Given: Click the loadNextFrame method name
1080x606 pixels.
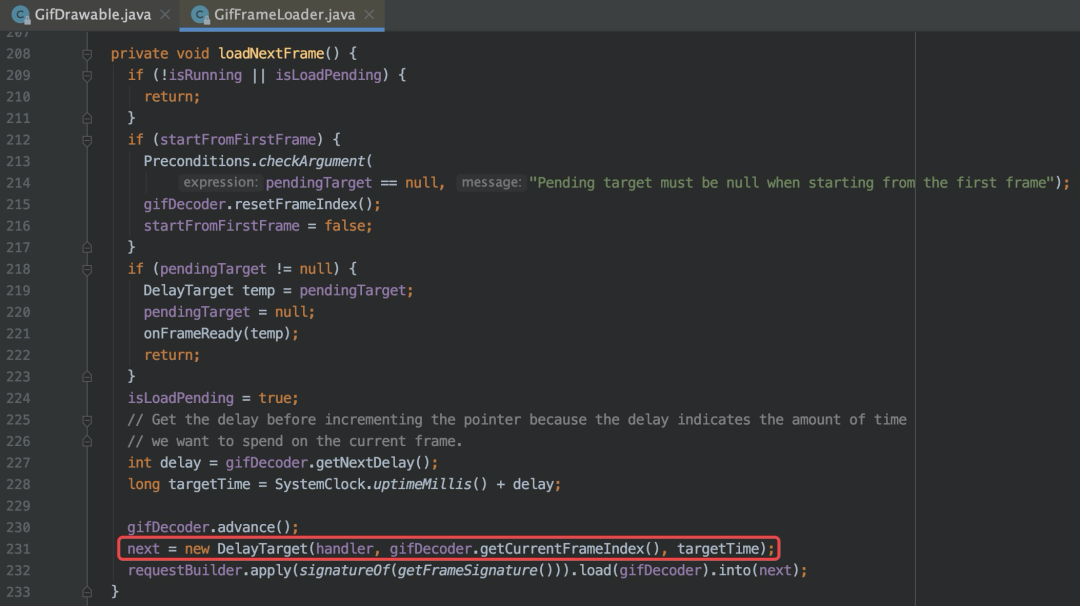Looking at the screenshot, I should (271, 54).
